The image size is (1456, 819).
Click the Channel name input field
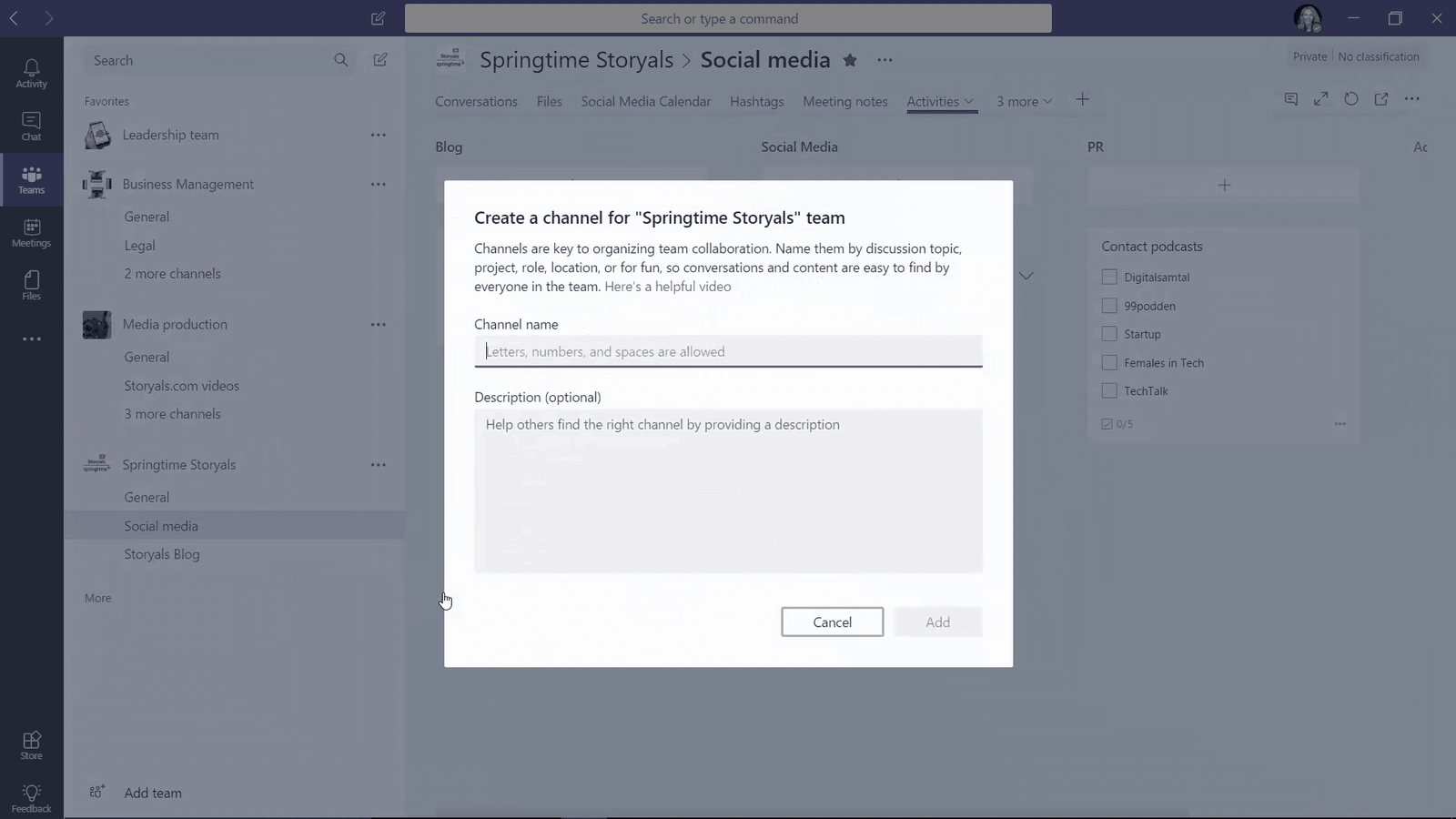[728, 351]
